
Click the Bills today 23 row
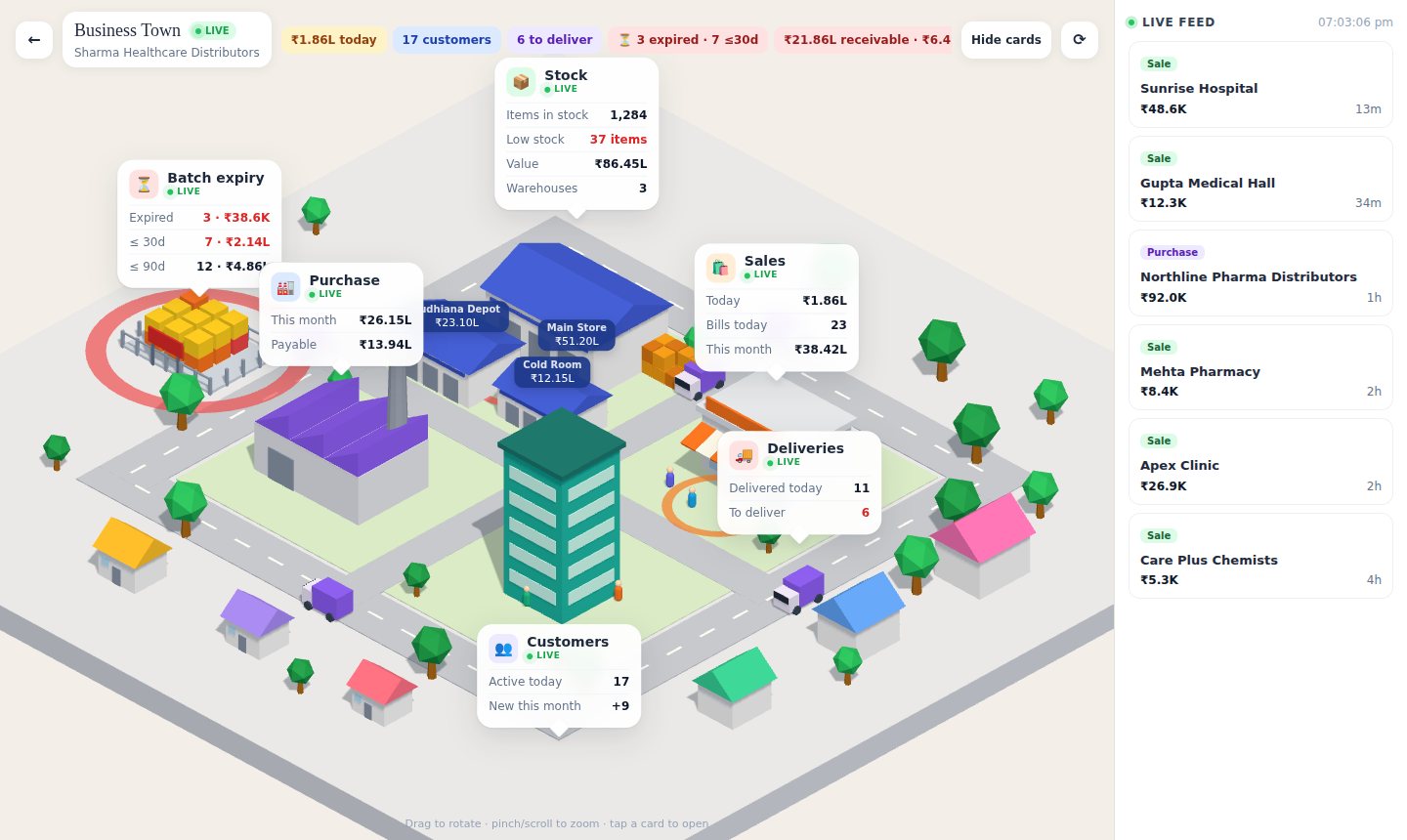[777, 325]
